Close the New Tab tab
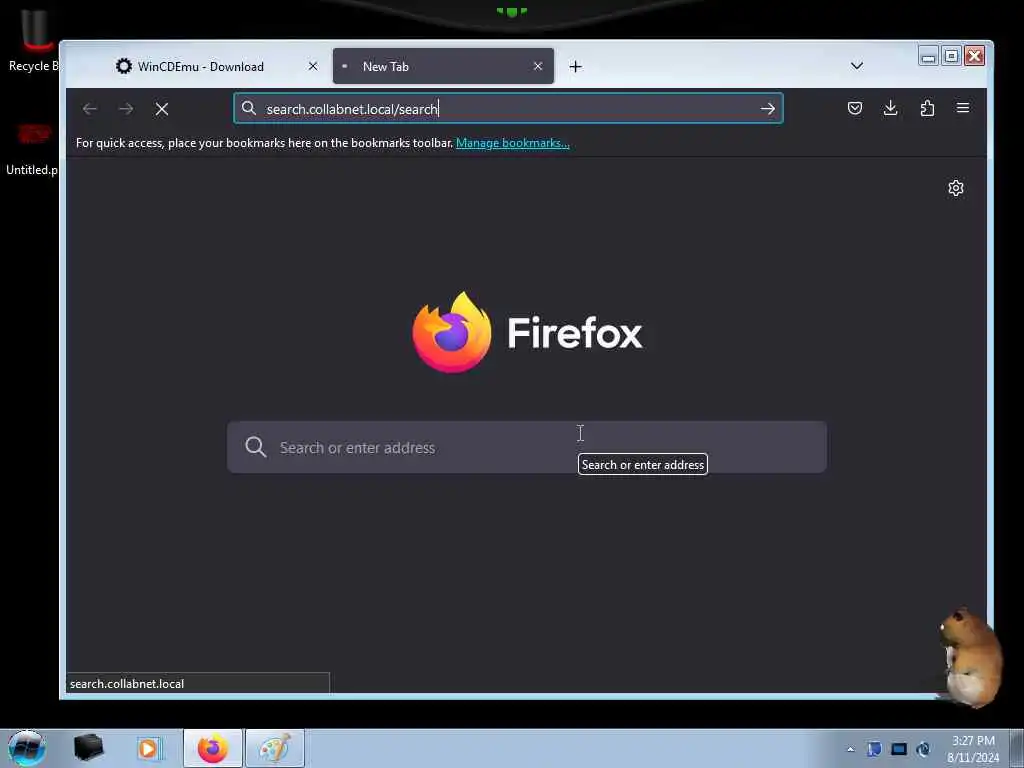Viewport: 1024px width, 768px height. (x=537, y=66)
